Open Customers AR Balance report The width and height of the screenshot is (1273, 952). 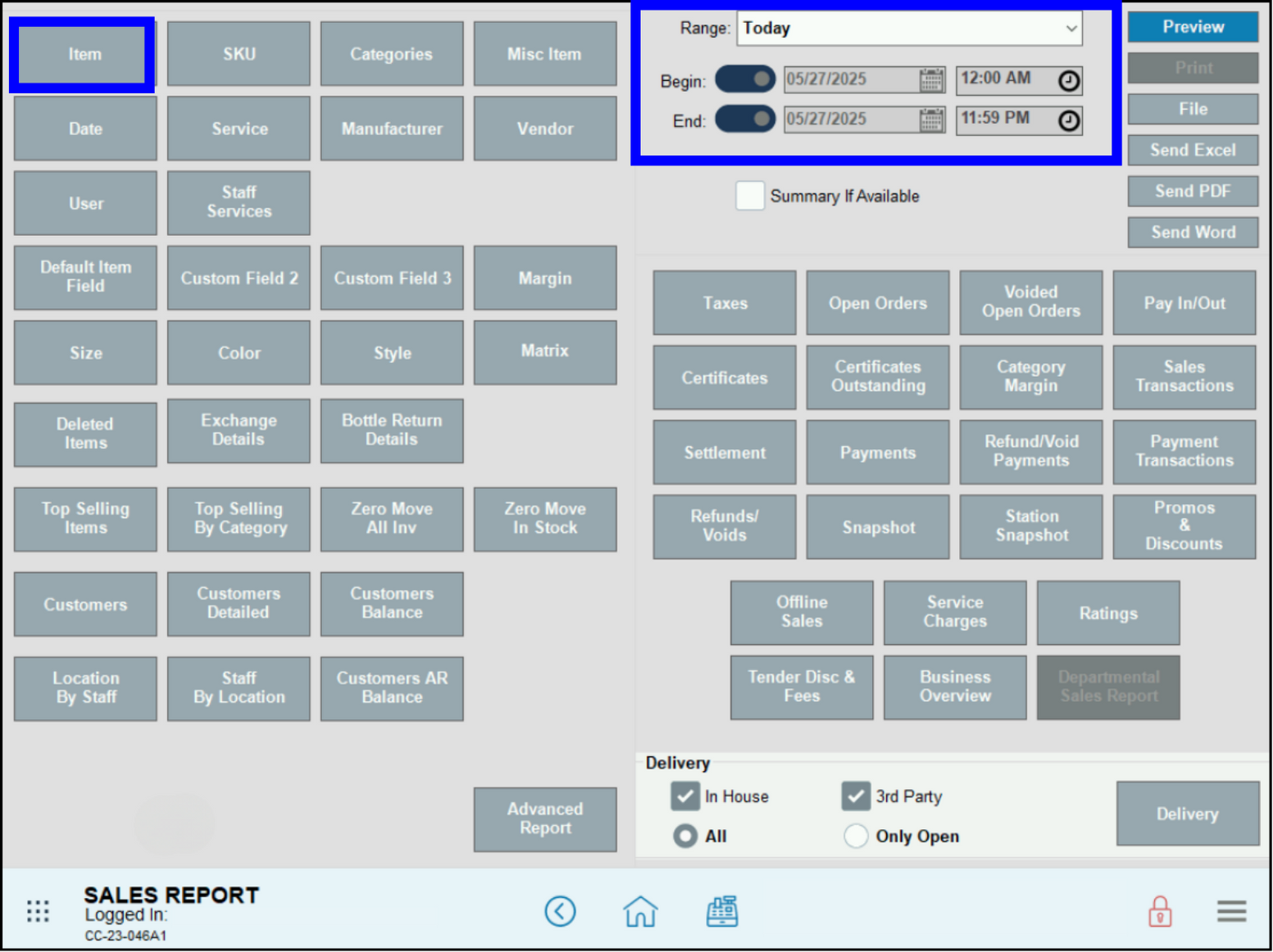pos(392,688)
